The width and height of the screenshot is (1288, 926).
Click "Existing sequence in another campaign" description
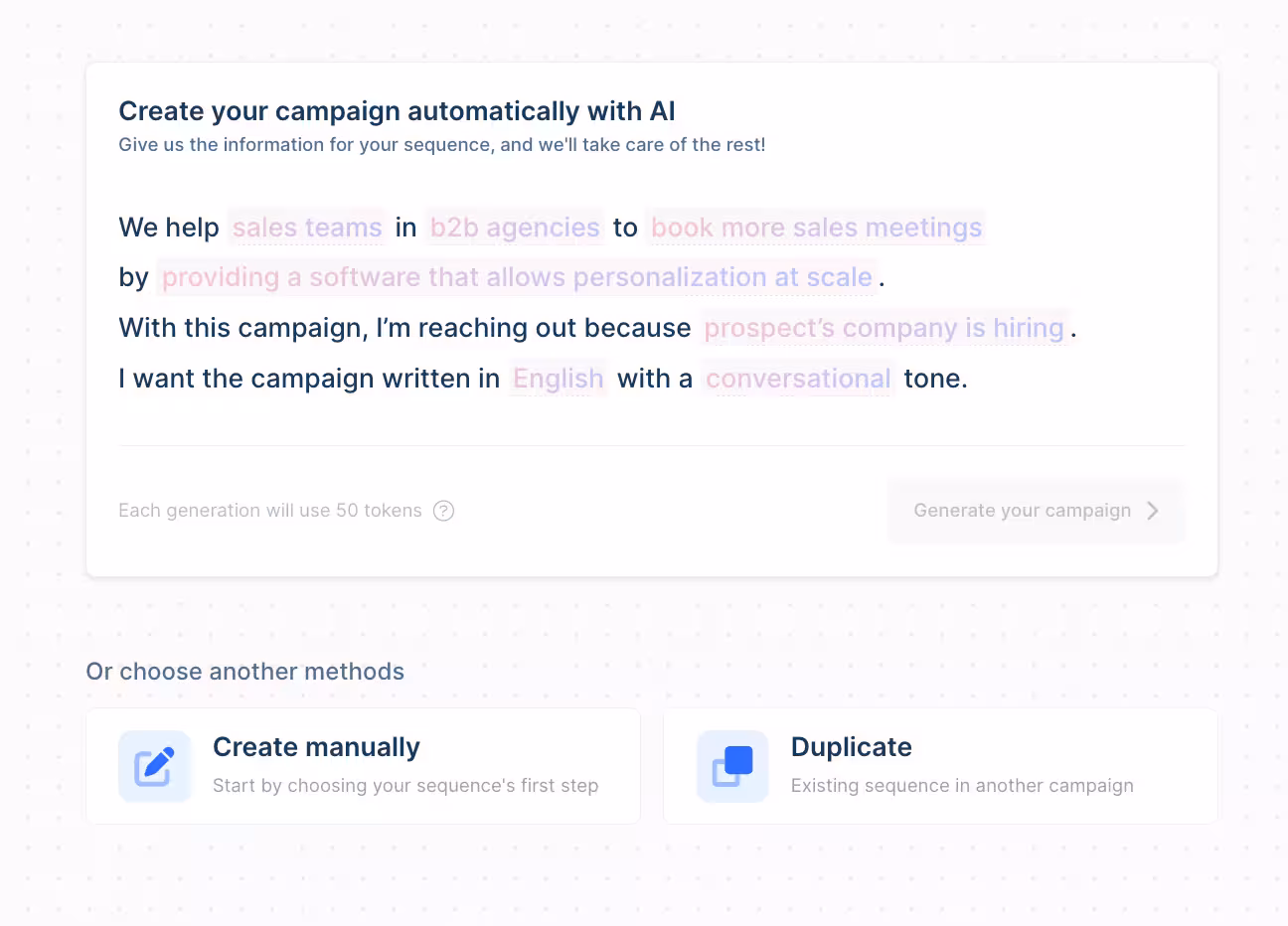(x=962, y=786)
